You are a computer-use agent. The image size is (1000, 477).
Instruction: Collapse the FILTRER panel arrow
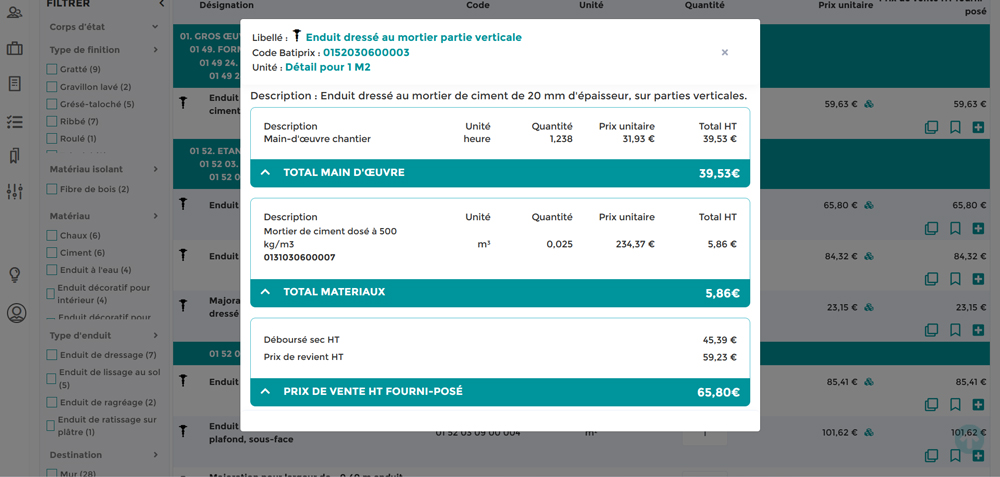point(162,4)
